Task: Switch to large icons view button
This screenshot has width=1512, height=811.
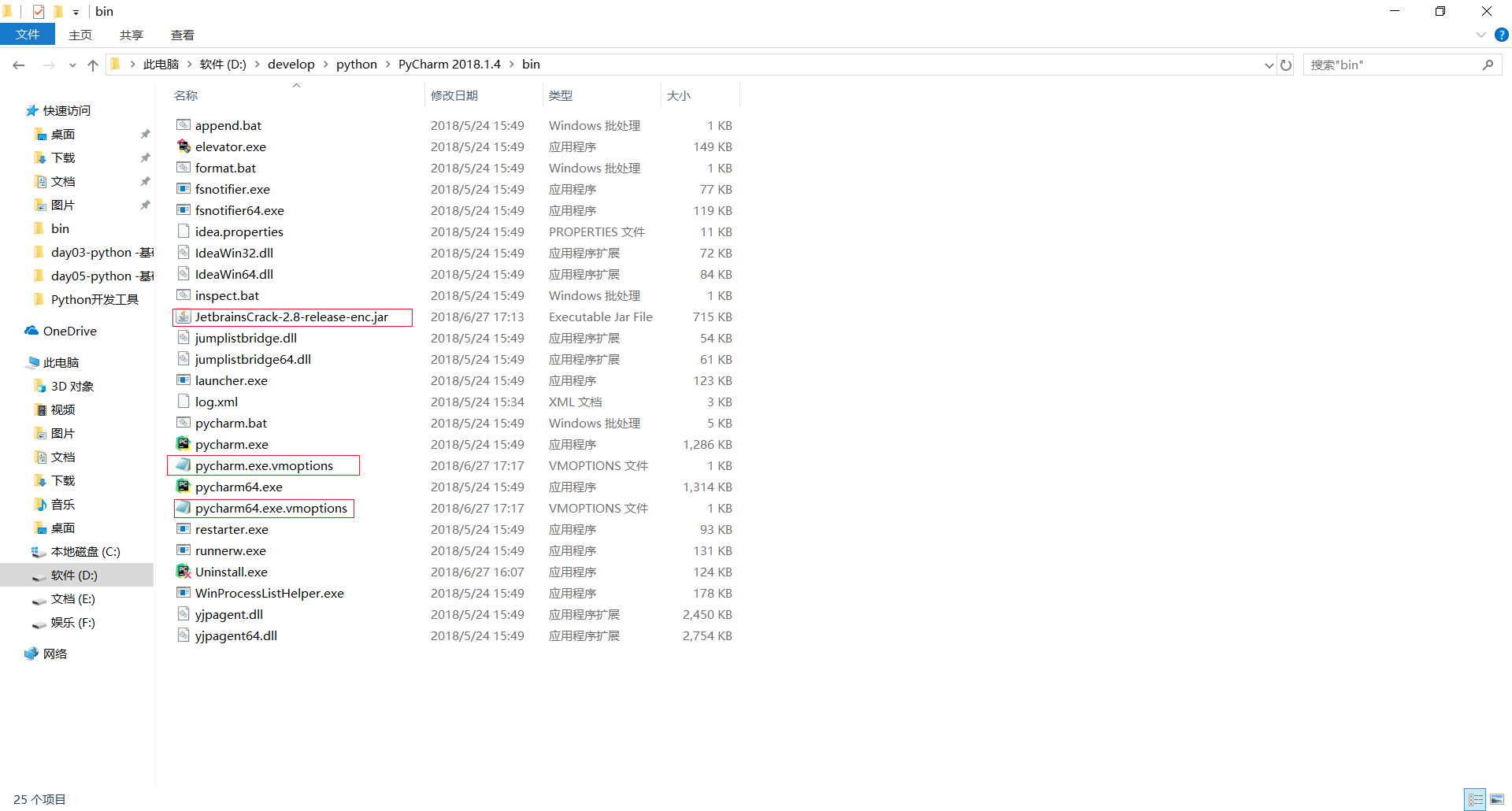Action: point(1497,799)
